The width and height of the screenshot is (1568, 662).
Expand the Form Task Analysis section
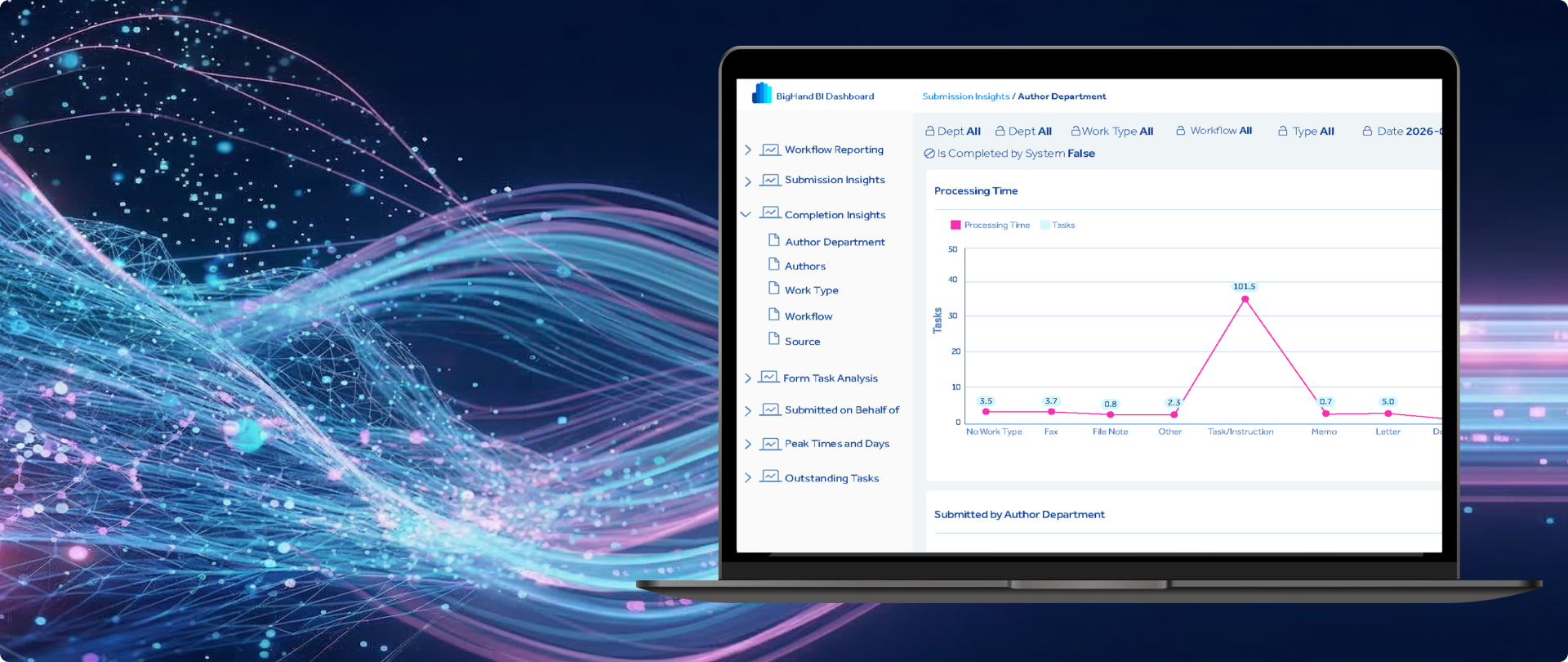point(747,378)
